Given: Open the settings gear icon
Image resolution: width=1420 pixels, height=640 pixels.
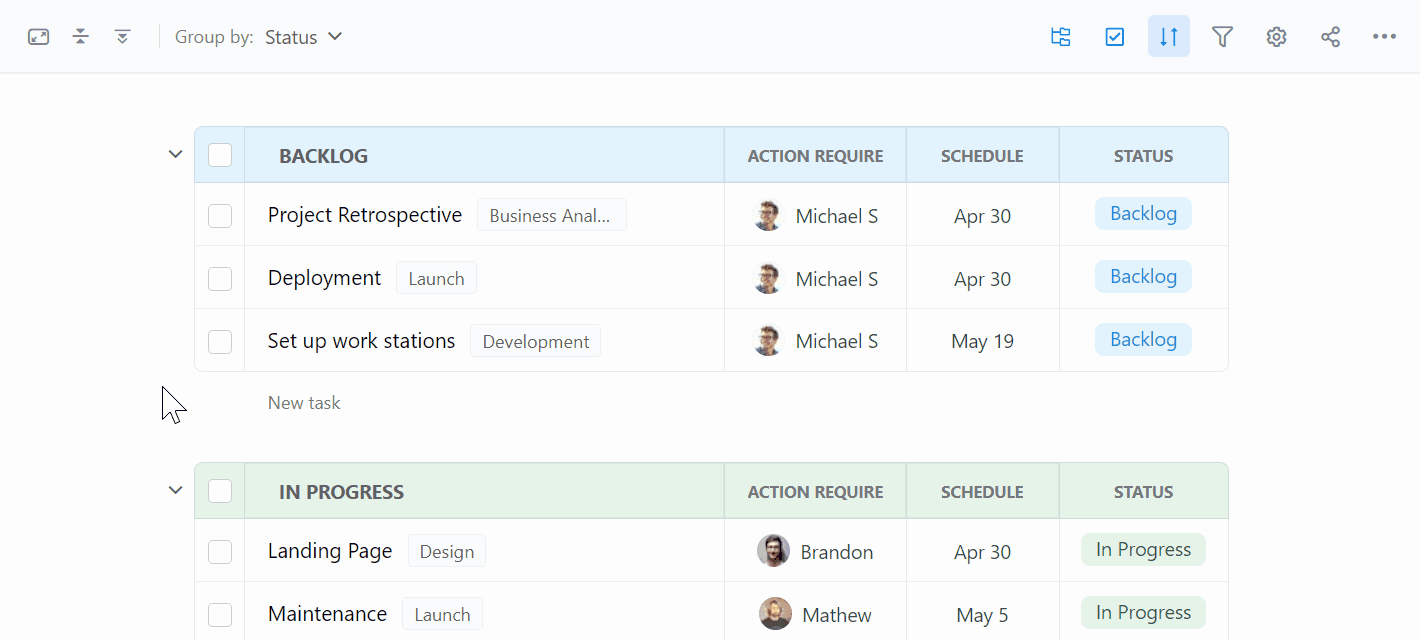Looking at the screenshot, I should coord(1276,37).
